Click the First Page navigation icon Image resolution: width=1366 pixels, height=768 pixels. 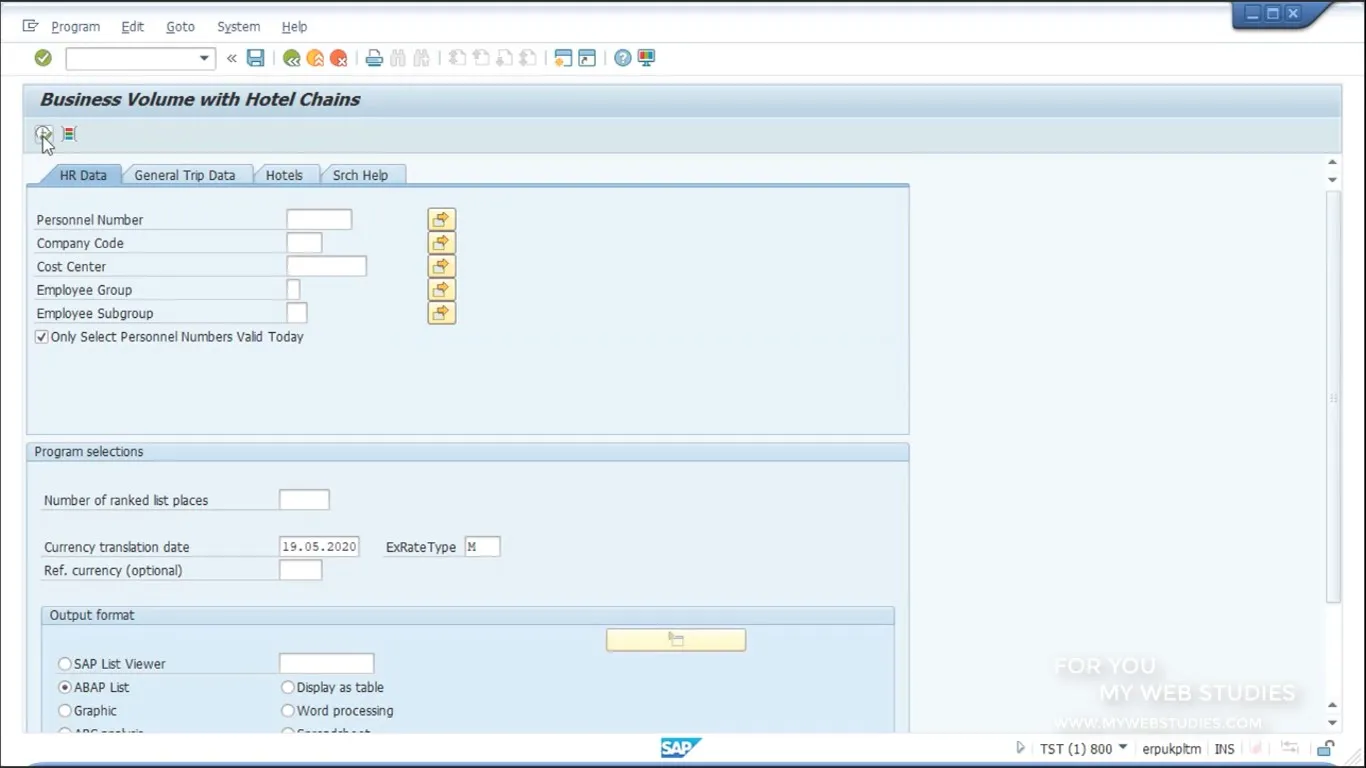(x=457, y=58)
